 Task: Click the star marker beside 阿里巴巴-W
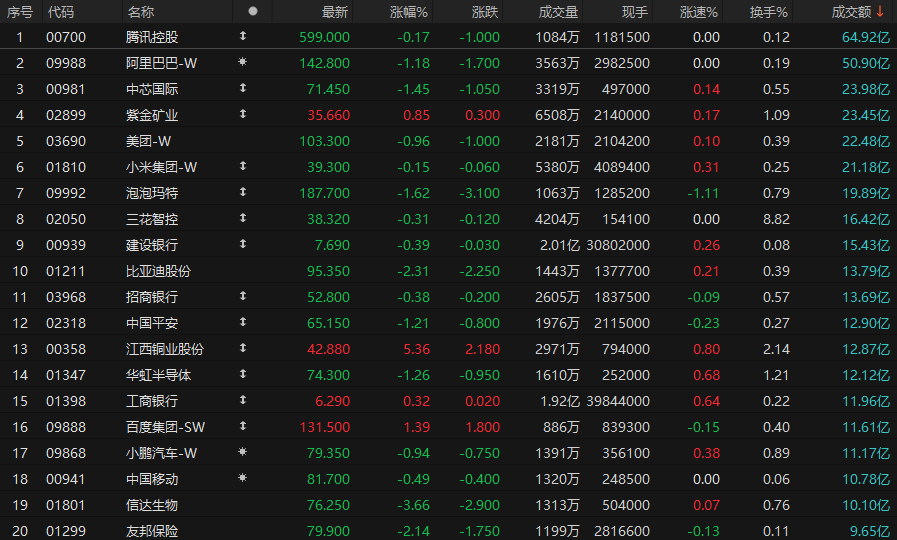tap(243, 62)
